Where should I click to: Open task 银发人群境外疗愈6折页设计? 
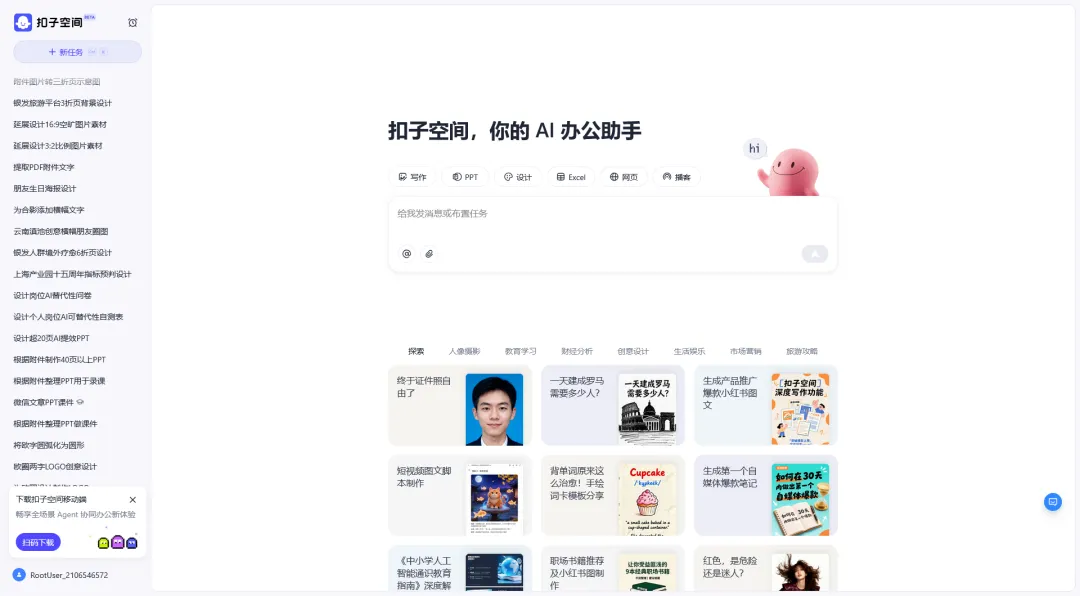point(63,253)
